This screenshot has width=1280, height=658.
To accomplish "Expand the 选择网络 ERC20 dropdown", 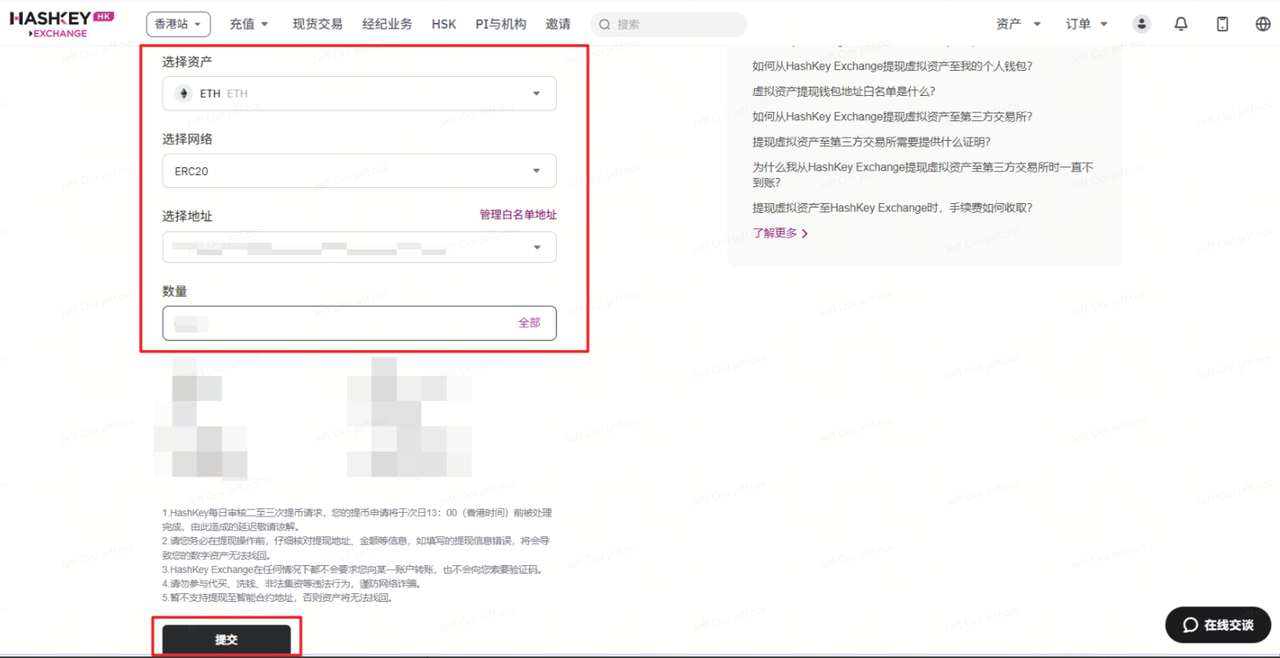I will (359, 171).
